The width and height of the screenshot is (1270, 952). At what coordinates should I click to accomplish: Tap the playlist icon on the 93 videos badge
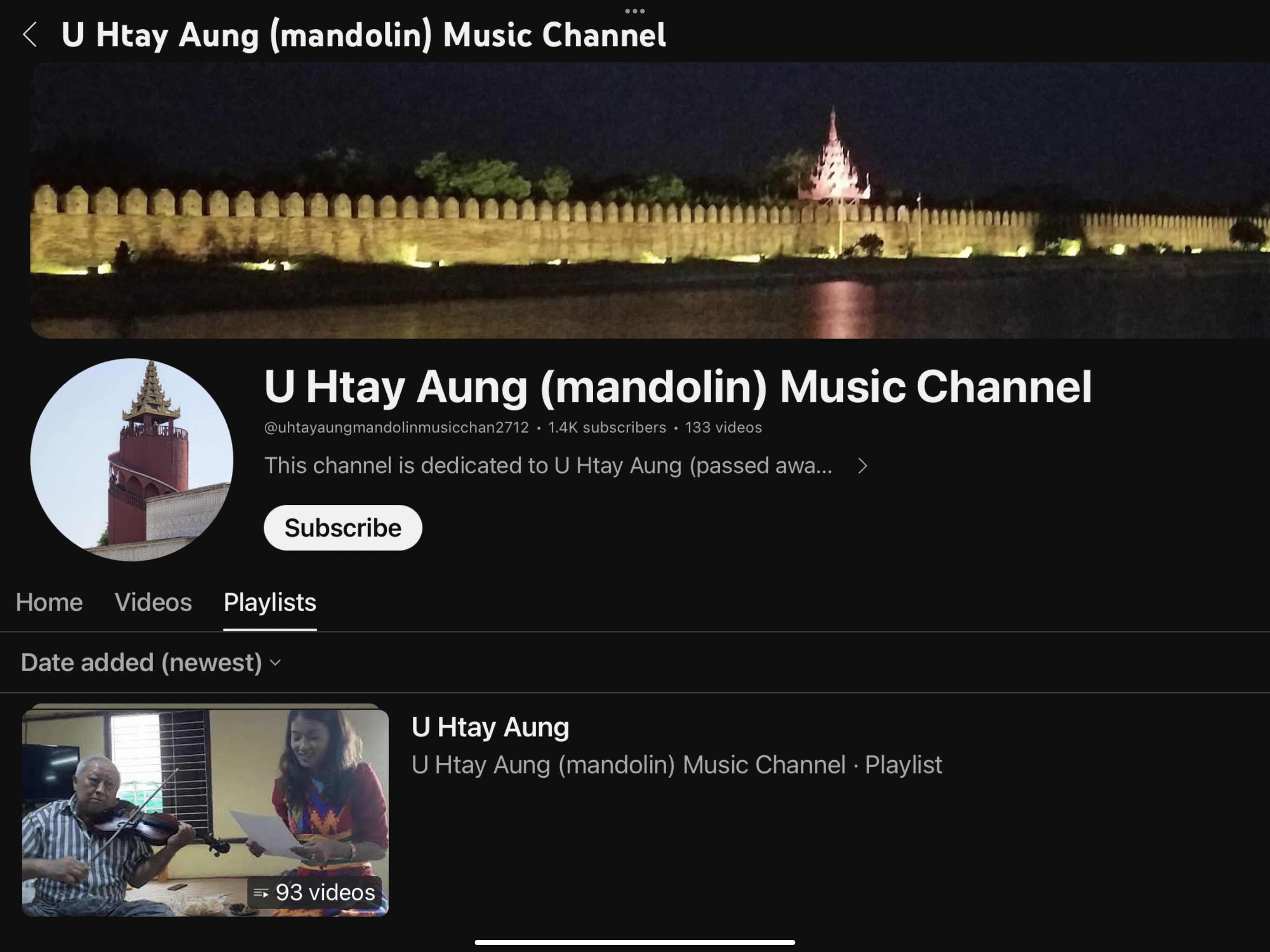pos(261,893)
